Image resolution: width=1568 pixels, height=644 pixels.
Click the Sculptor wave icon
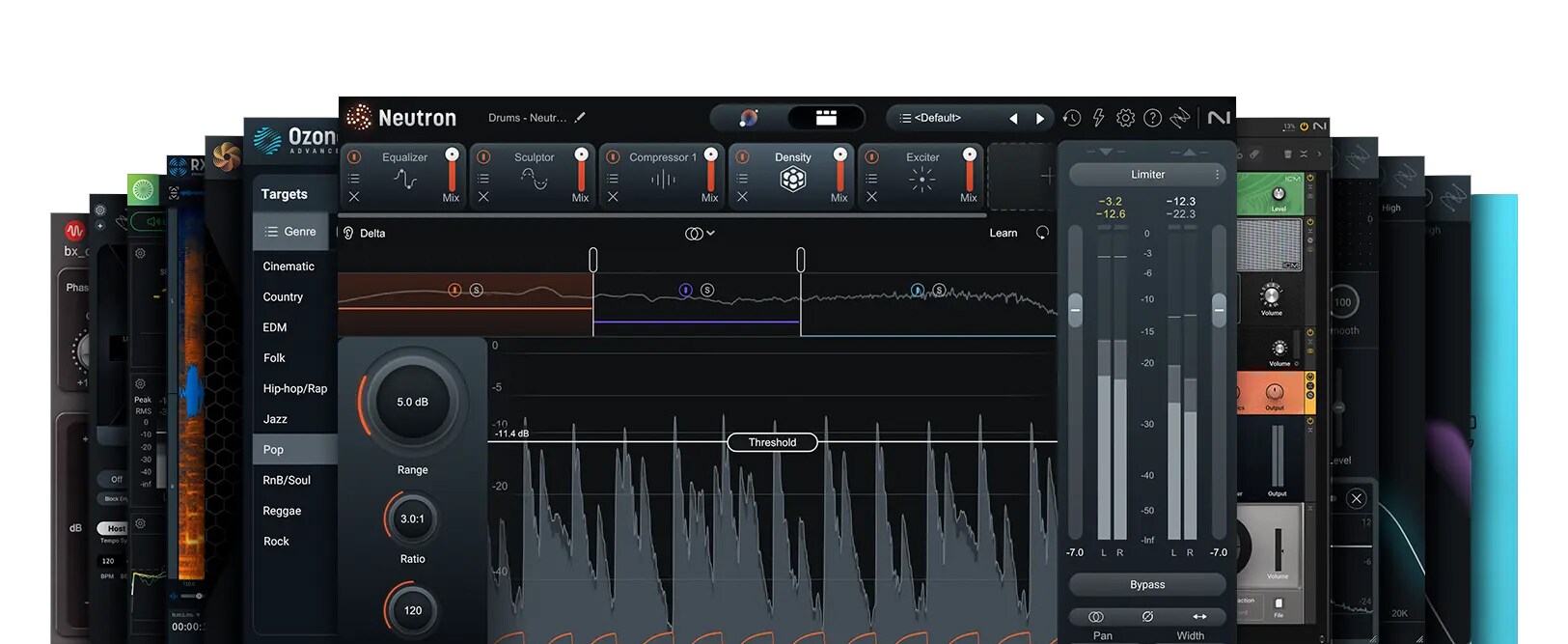(534, 179)
